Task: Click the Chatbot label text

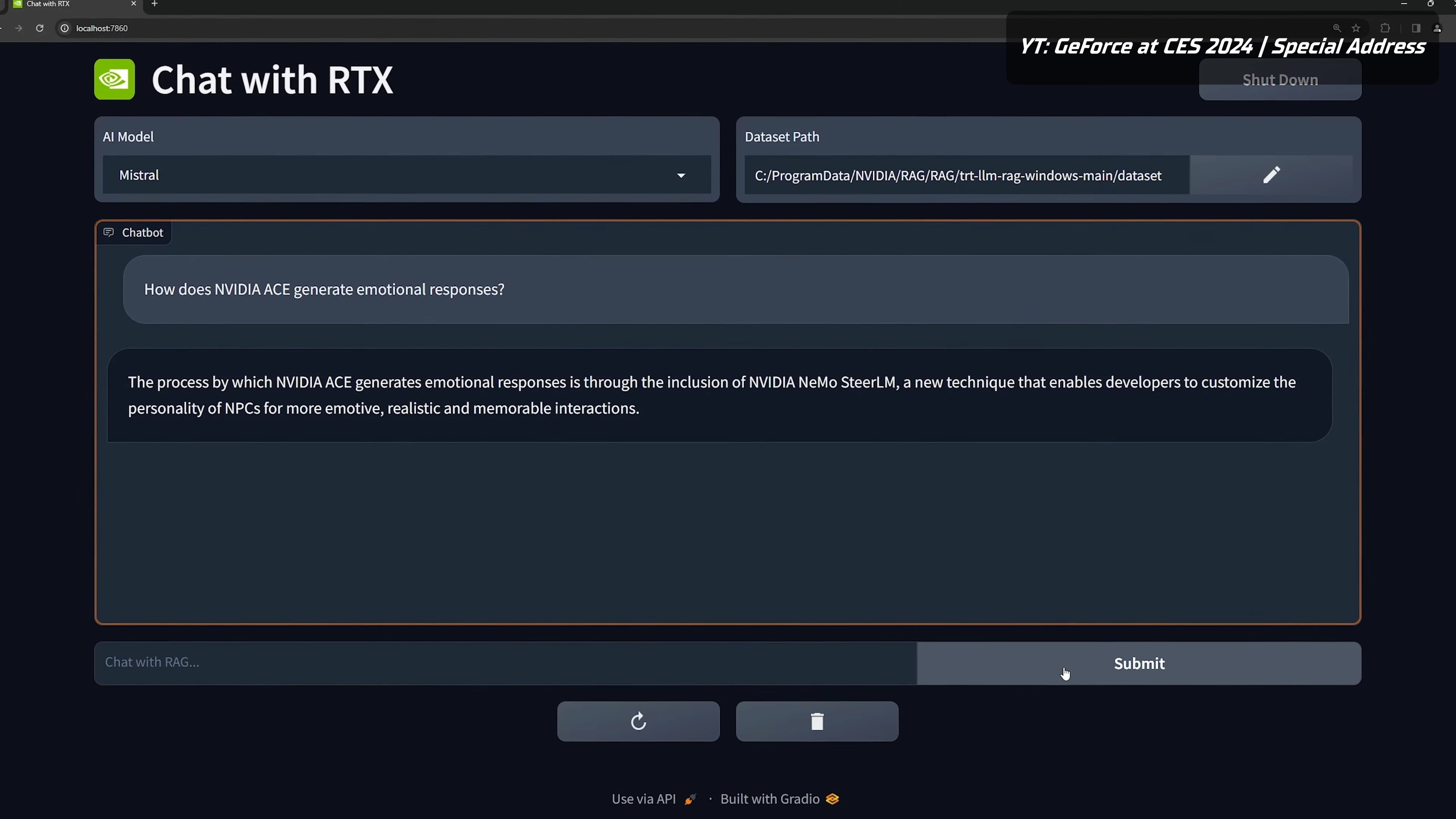Action: pos(143,232)
